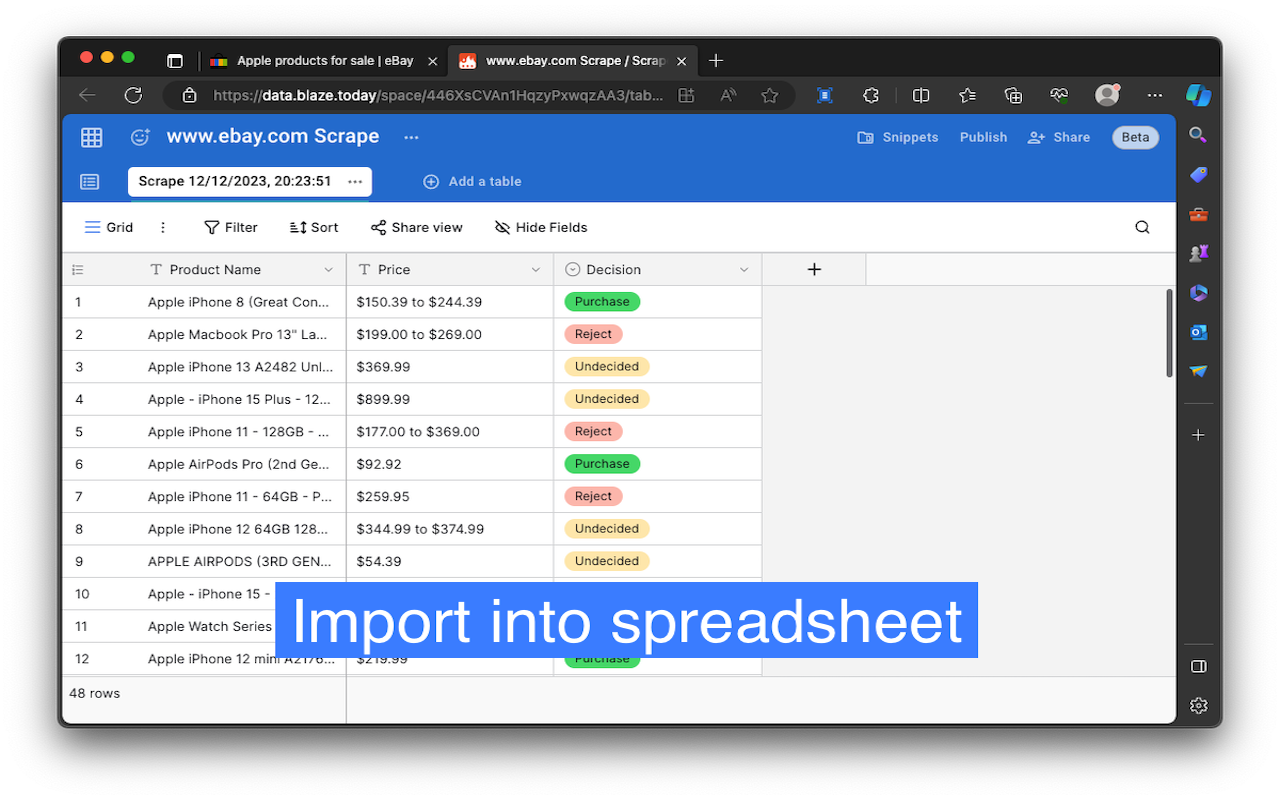Click the Purchase tag in row 1
1280x800 pixels.
pyautogui.click(x=602, y=301)
